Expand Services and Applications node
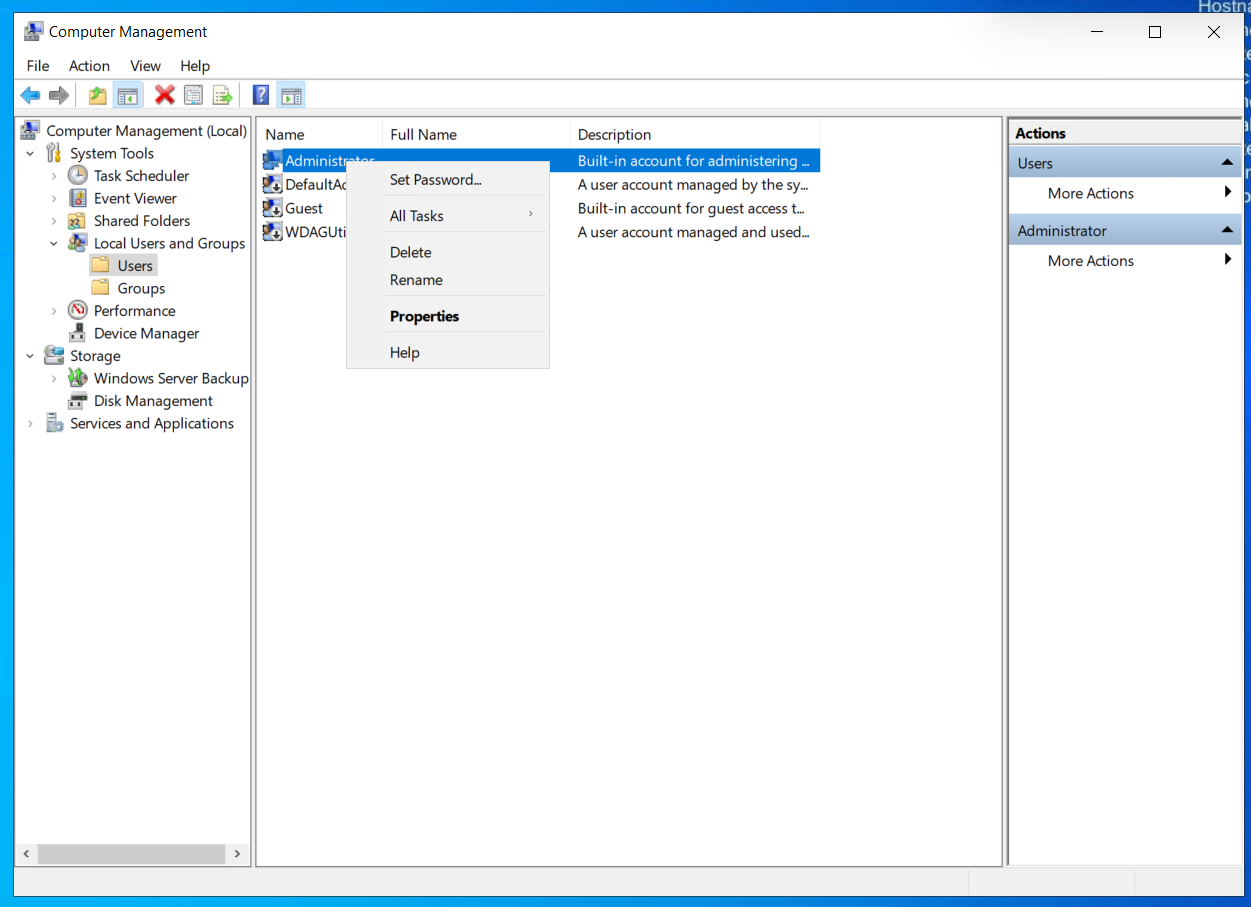1251x907 pixels. pos(30,424)
